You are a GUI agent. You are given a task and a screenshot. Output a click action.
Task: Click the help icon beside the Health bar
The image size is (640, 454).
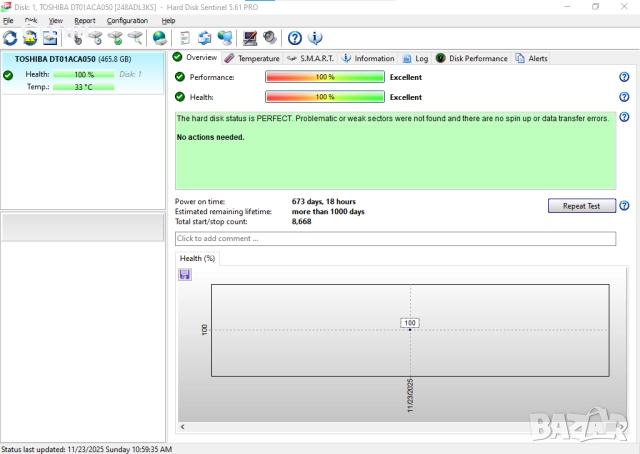[623, 97]
